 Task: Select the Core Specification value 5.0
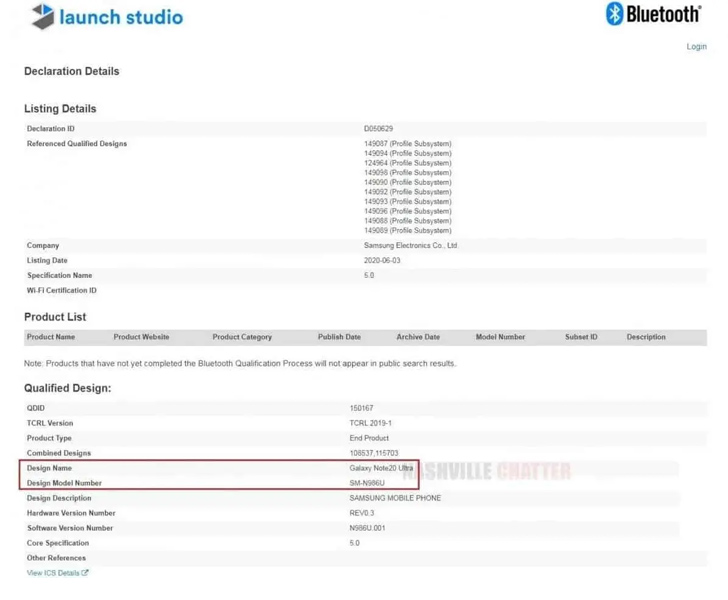click(x=354, y=543)
